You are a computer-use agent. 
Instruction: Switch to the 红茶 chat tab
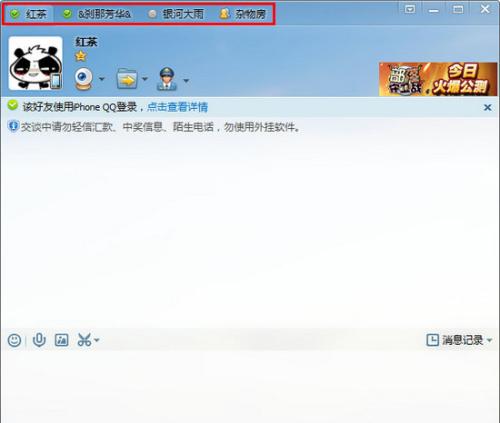point(28,14)
